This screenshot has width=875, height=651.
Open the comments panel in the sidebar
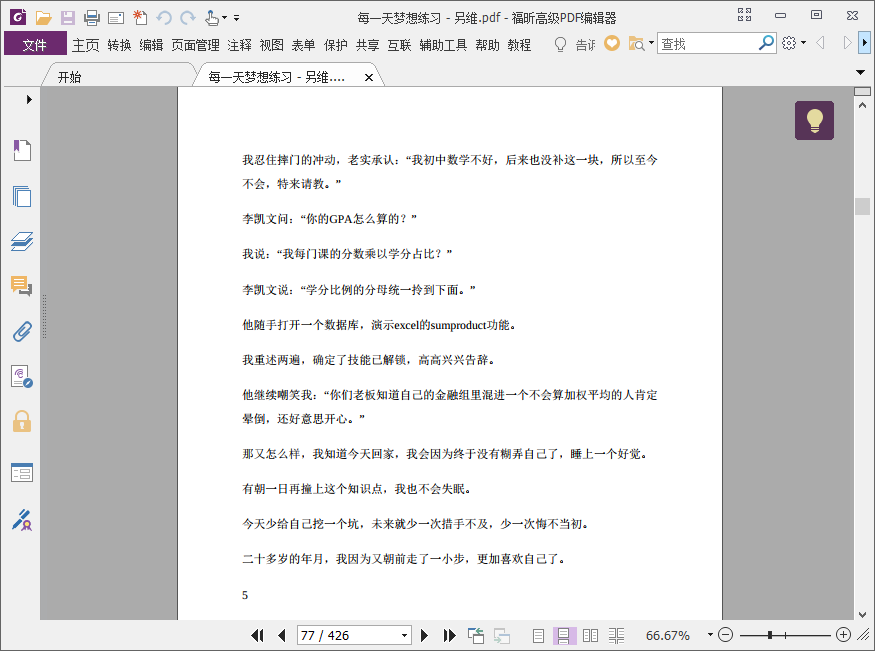point(22,286)
